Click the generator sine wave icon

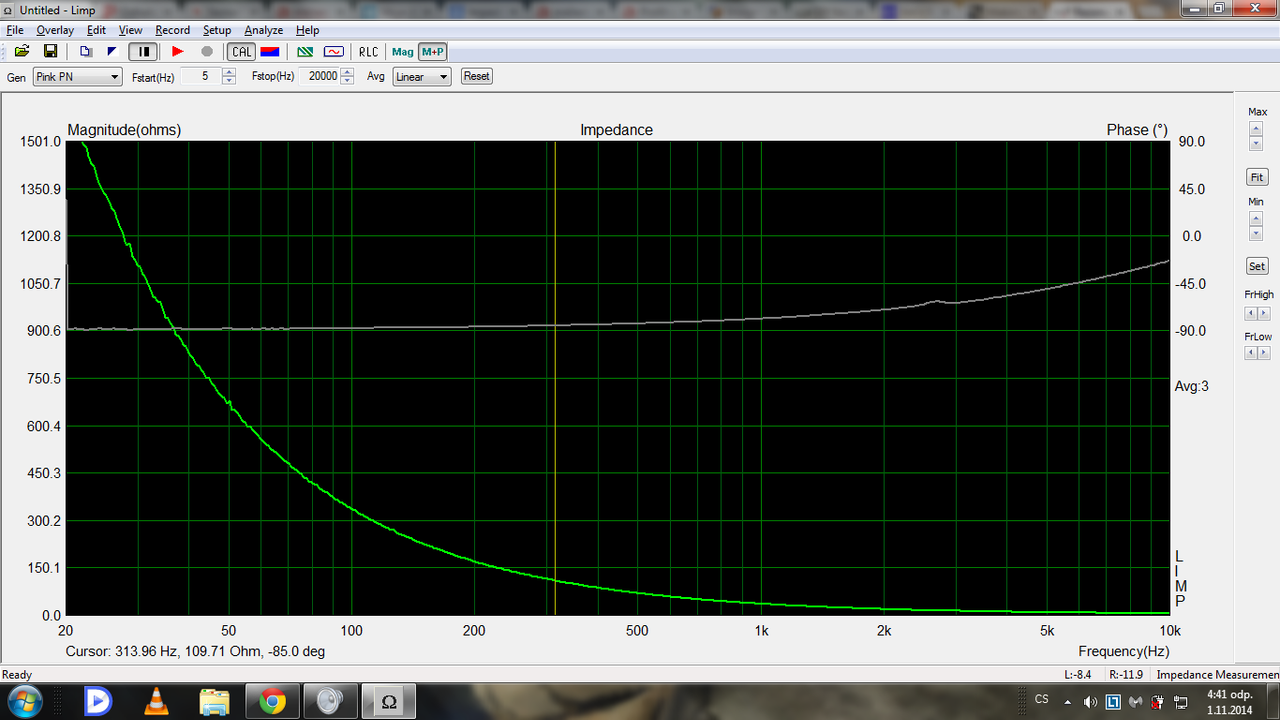(x=334, y=51)
